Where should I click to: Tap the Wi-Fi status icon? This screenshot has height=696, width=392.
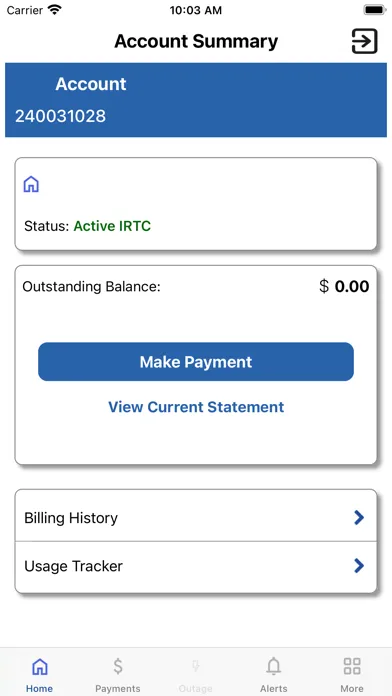pos(55,10)
